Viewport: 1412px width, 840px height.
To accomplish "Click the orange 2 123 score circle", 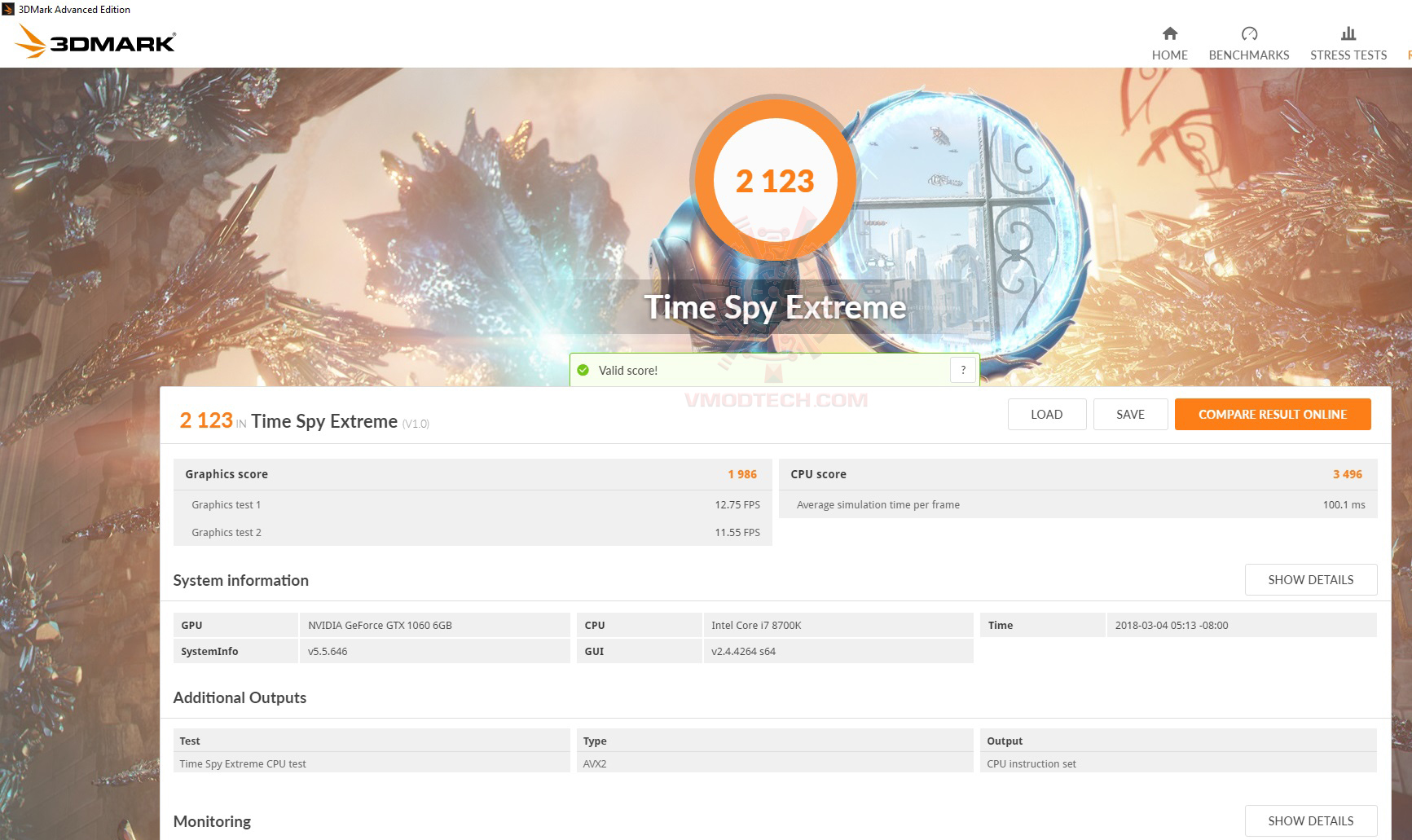I will (x=775, y=180).
